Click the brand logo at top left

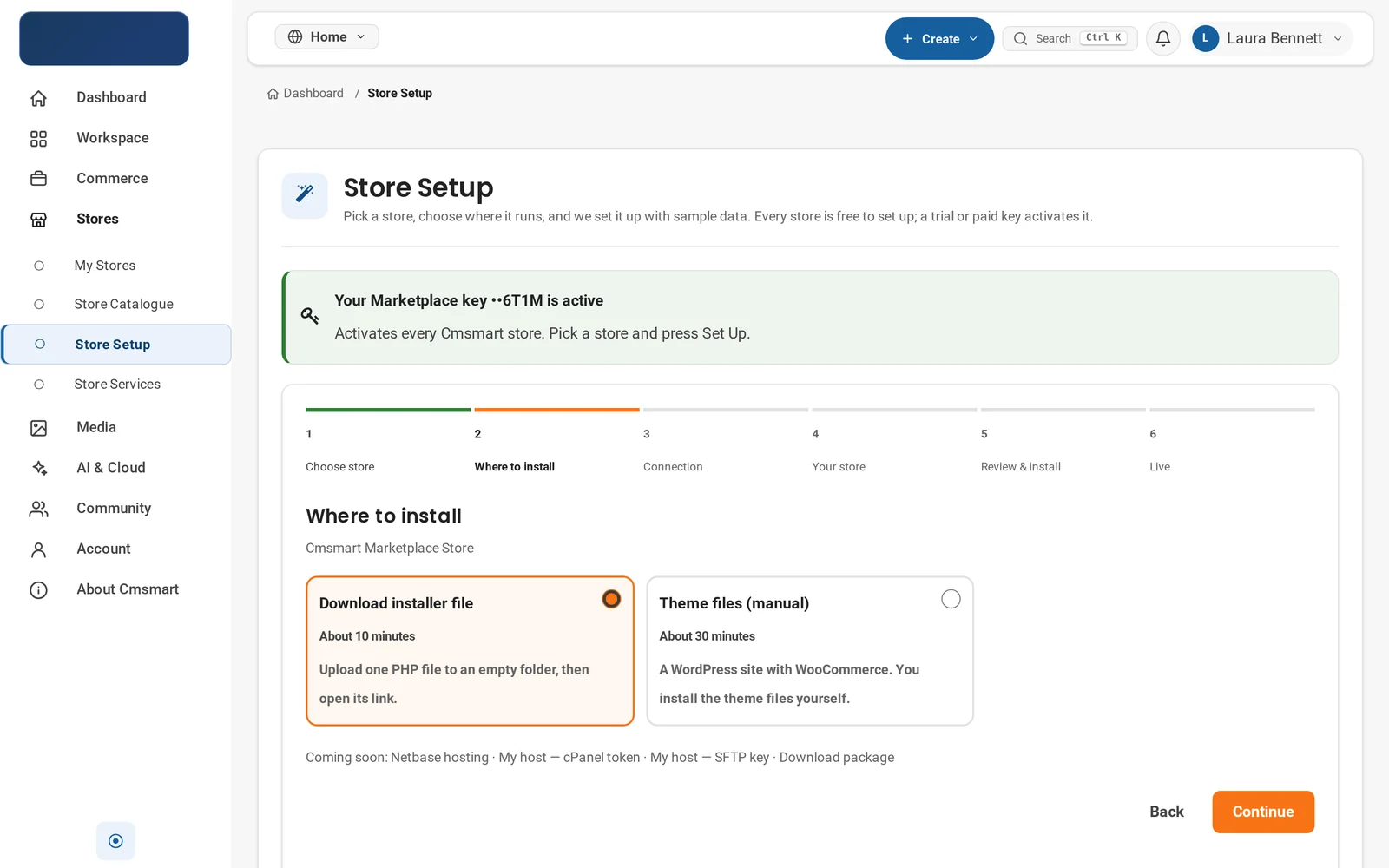tap(104, 38)
